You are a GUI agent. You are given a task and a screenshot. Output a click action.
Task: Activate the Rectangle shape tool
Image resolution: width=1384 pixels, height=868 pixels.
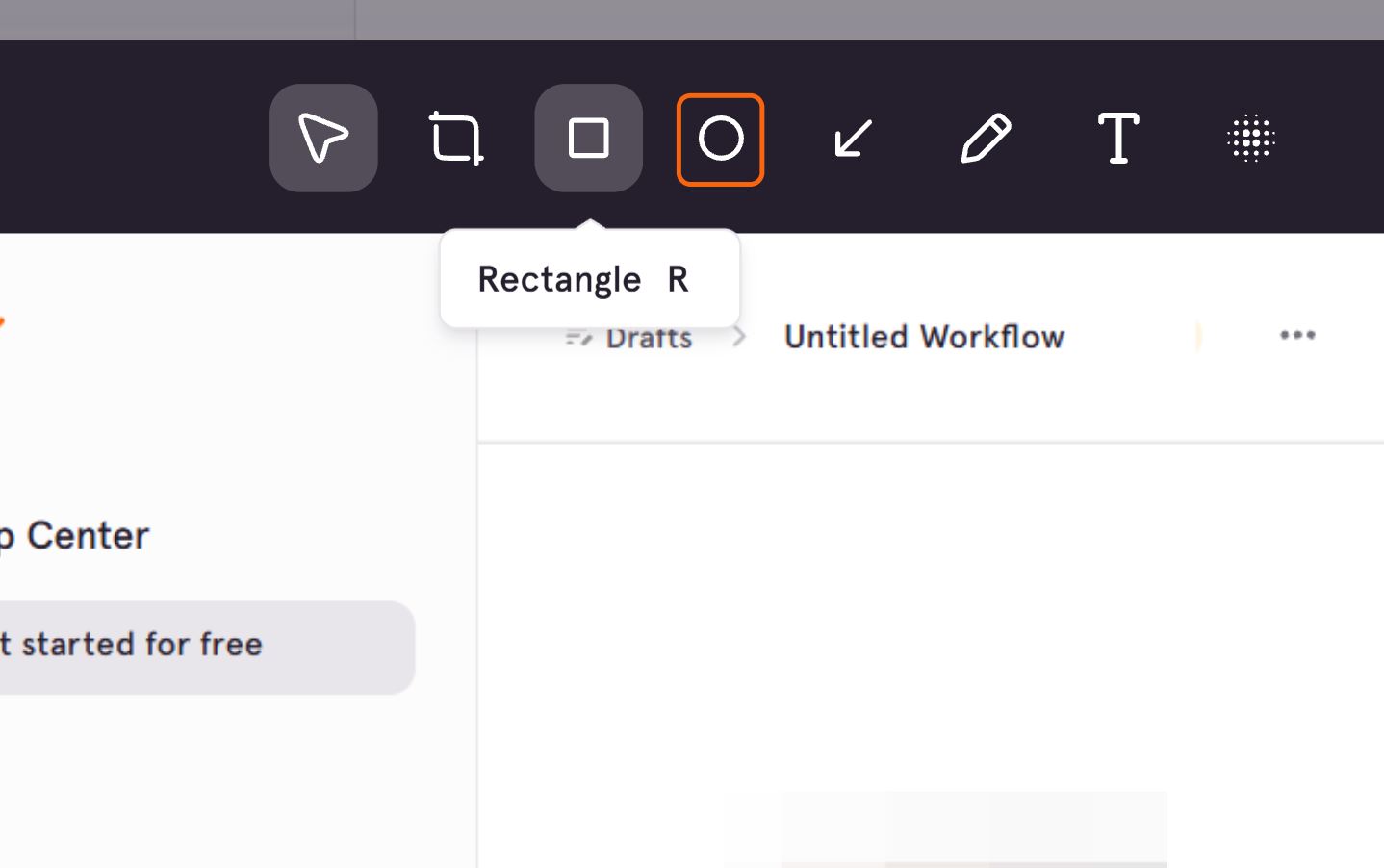(589, 138)
